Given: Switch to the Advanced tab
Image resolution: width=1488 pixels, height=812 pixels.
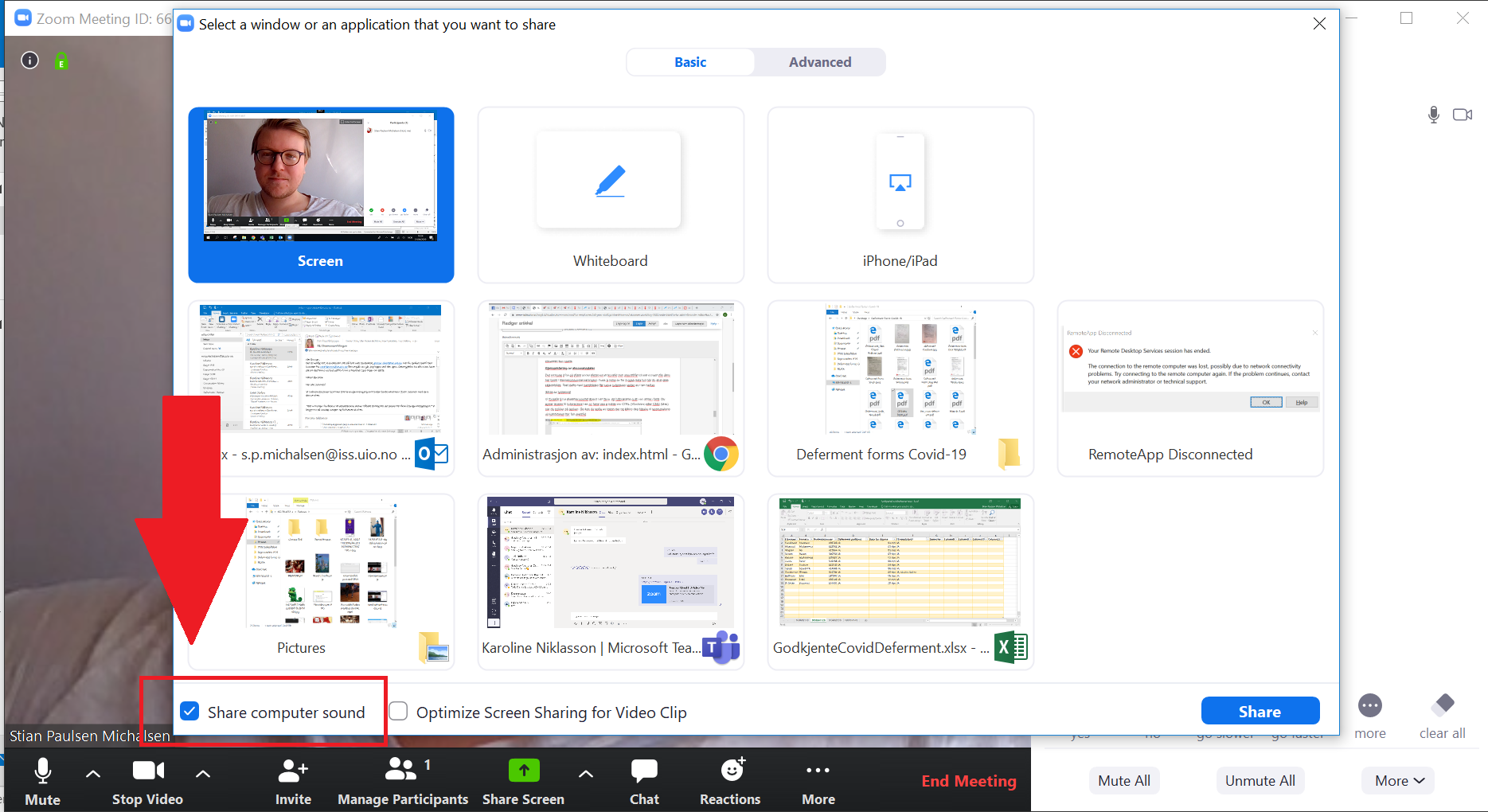Looking at the screenshot, I should click(x=820, y=62).
